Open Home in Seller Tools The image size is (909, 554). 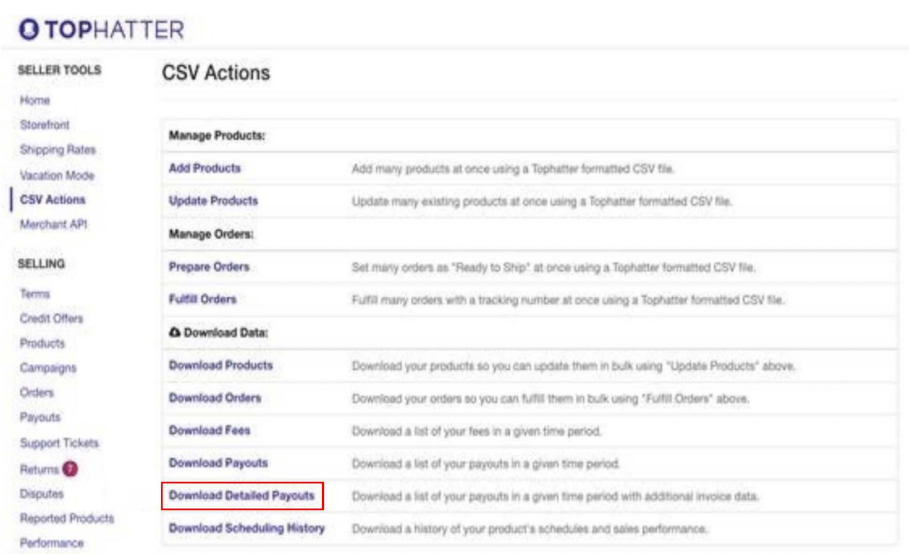pos(35,100)
